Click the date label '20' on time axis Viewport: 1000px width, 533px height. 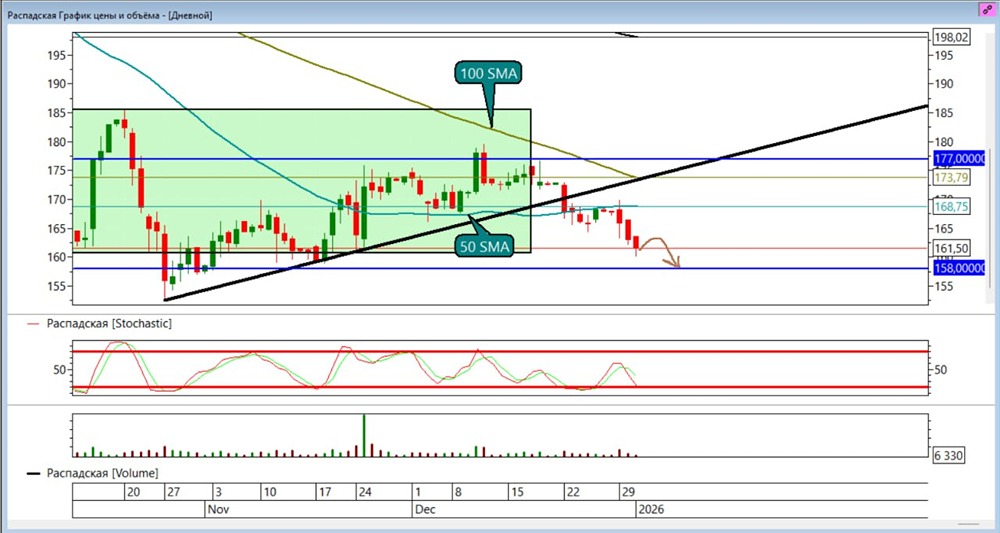133,492
